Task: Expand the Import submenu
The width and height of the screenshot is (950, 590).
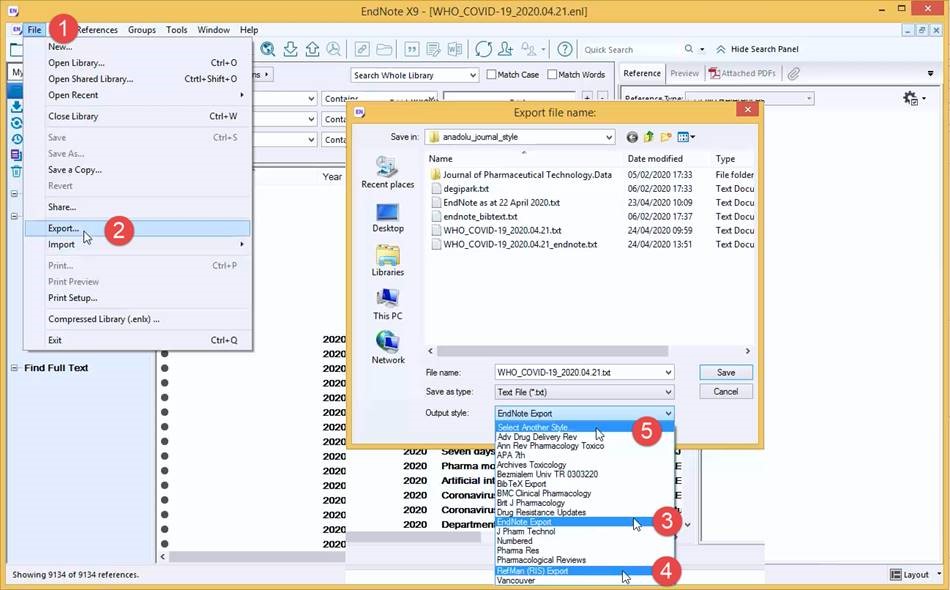Action: pos(242,244)
